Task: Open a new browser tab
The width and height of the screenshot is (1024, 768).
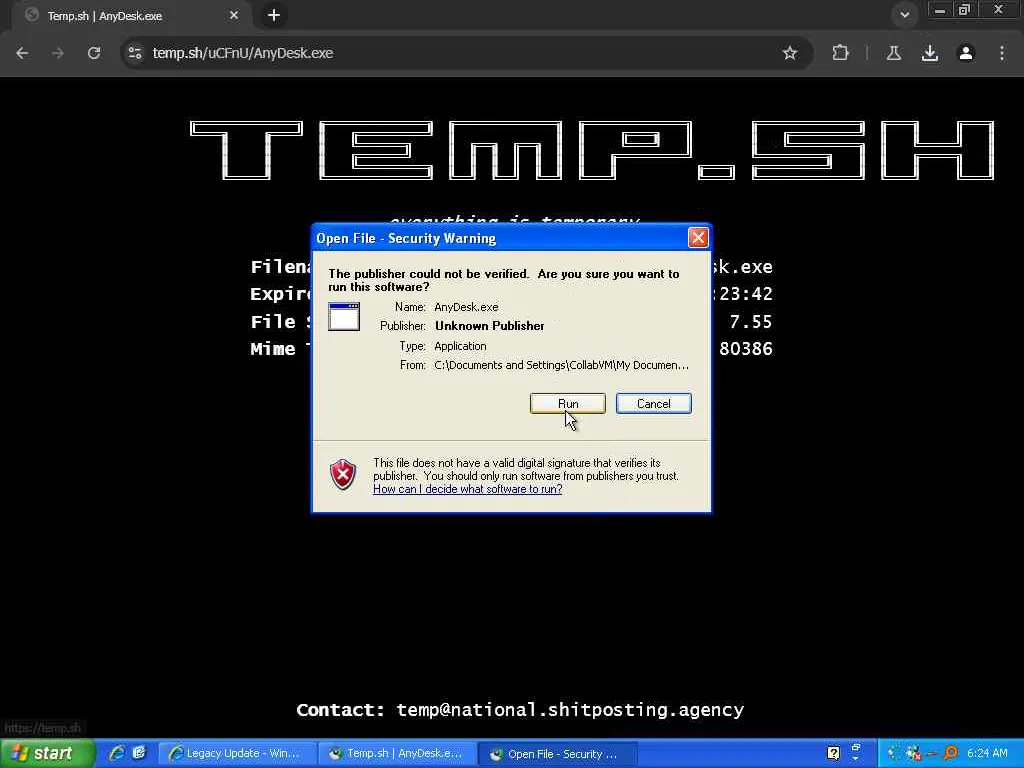Action: click(x=274, y=15)
